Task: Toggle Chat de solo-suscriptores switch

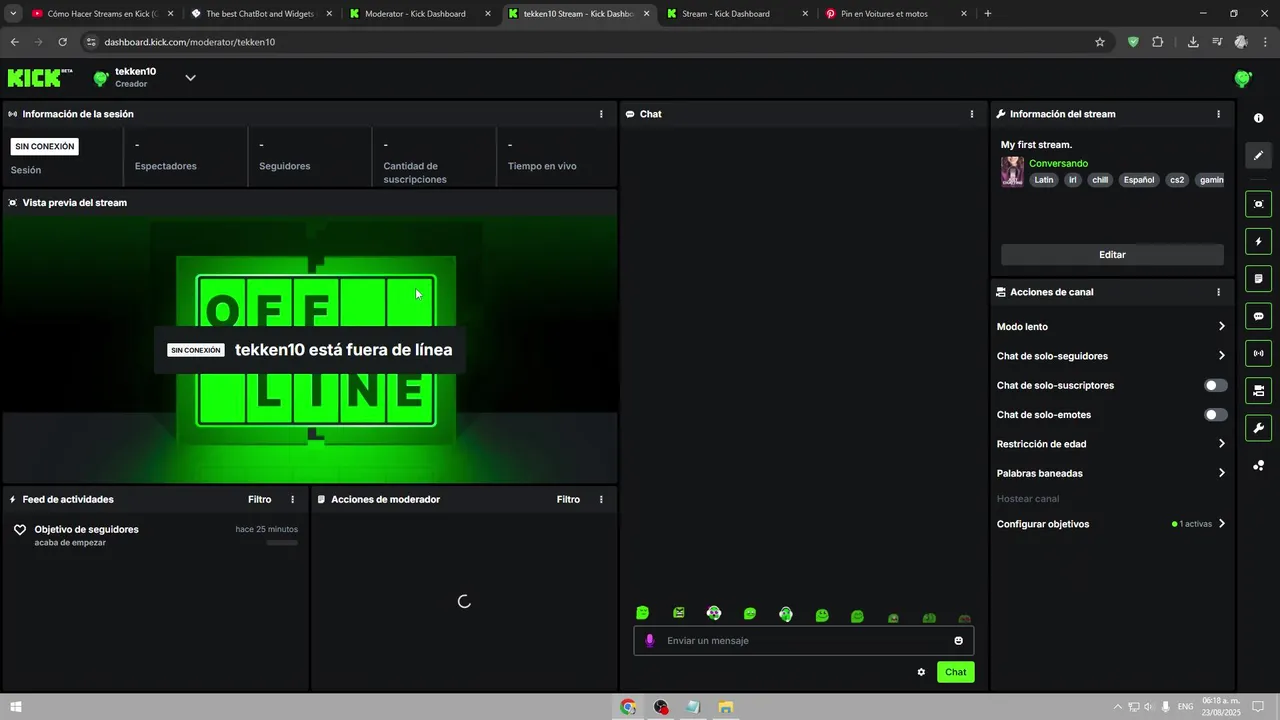Action: pos(1215,385)
